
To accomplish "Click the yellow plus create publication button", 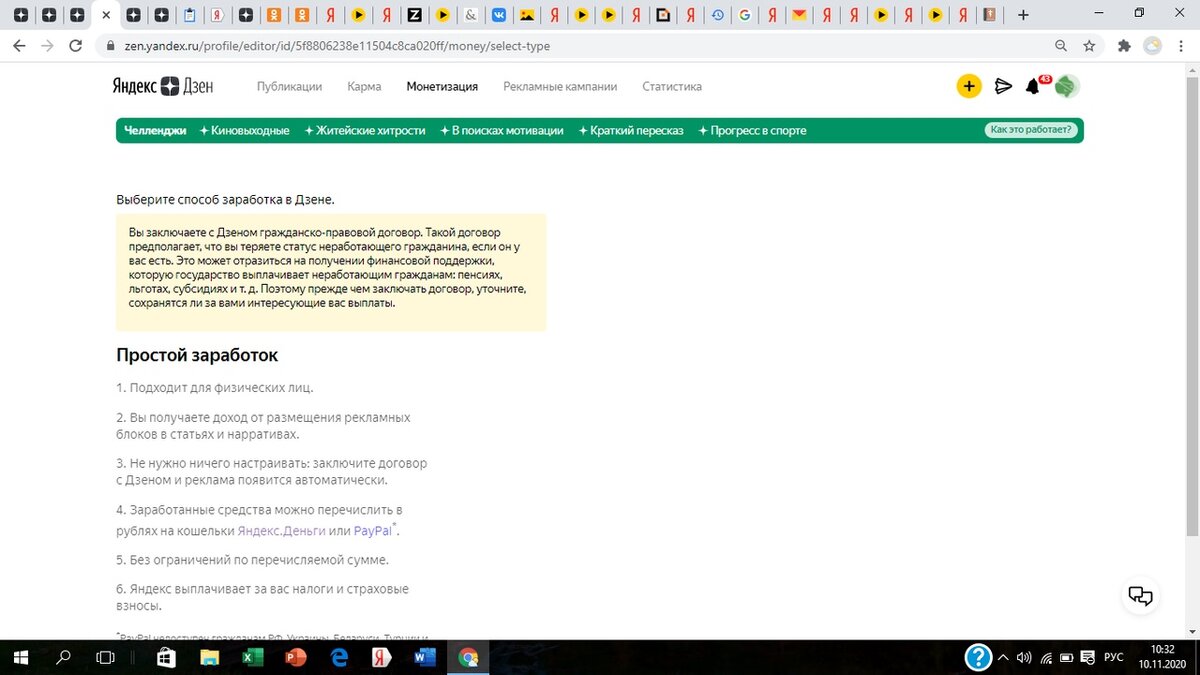I will 968,86.
